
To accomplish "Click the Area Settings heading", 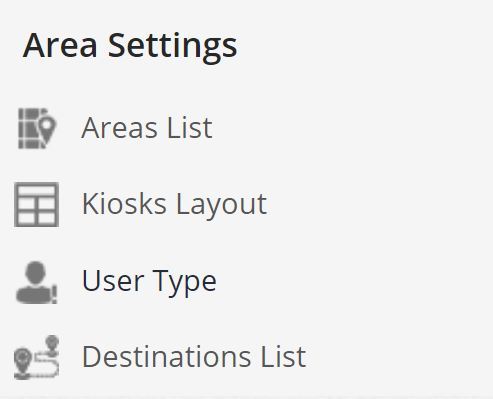I will (130, 46).
